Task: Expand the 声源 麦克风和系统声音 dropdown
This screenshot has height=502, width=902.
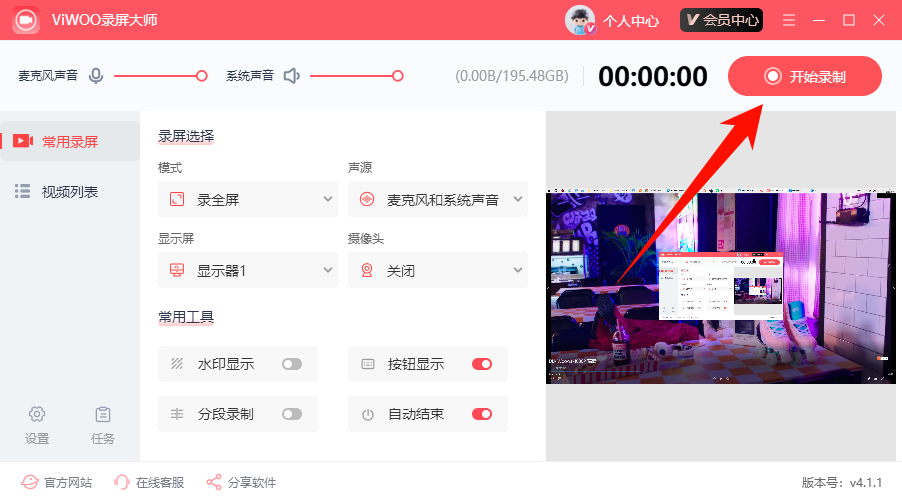Action: 438,200
